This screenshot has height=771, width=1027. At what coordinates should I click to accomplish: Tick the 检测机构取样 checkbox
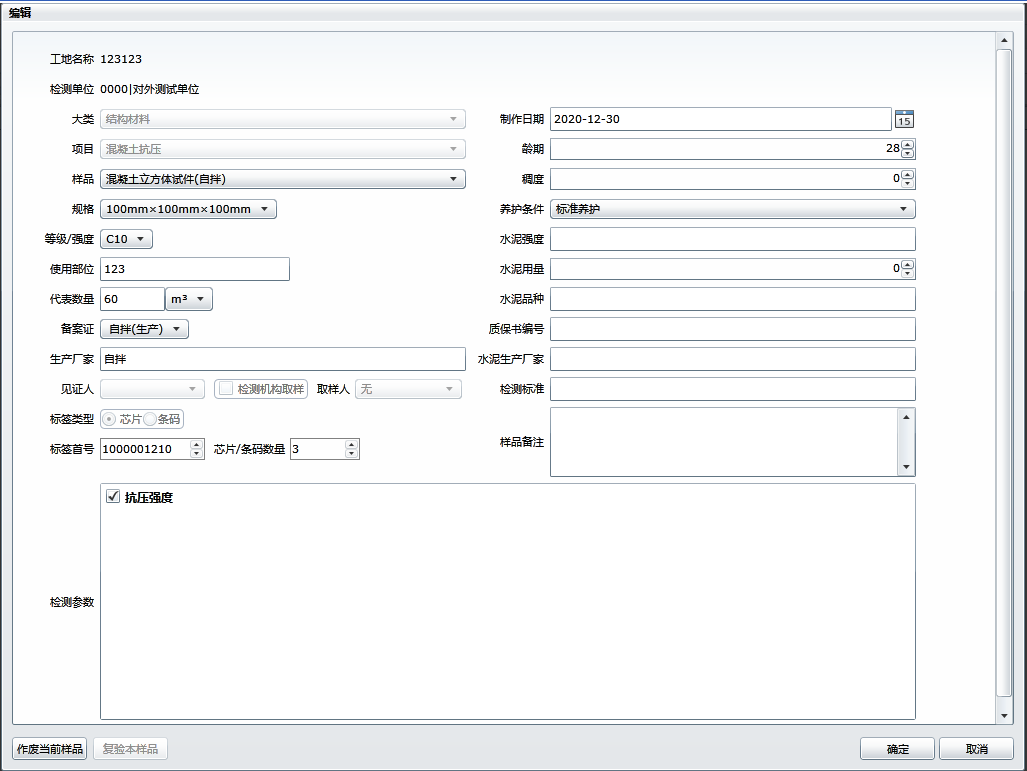point(226,389)
